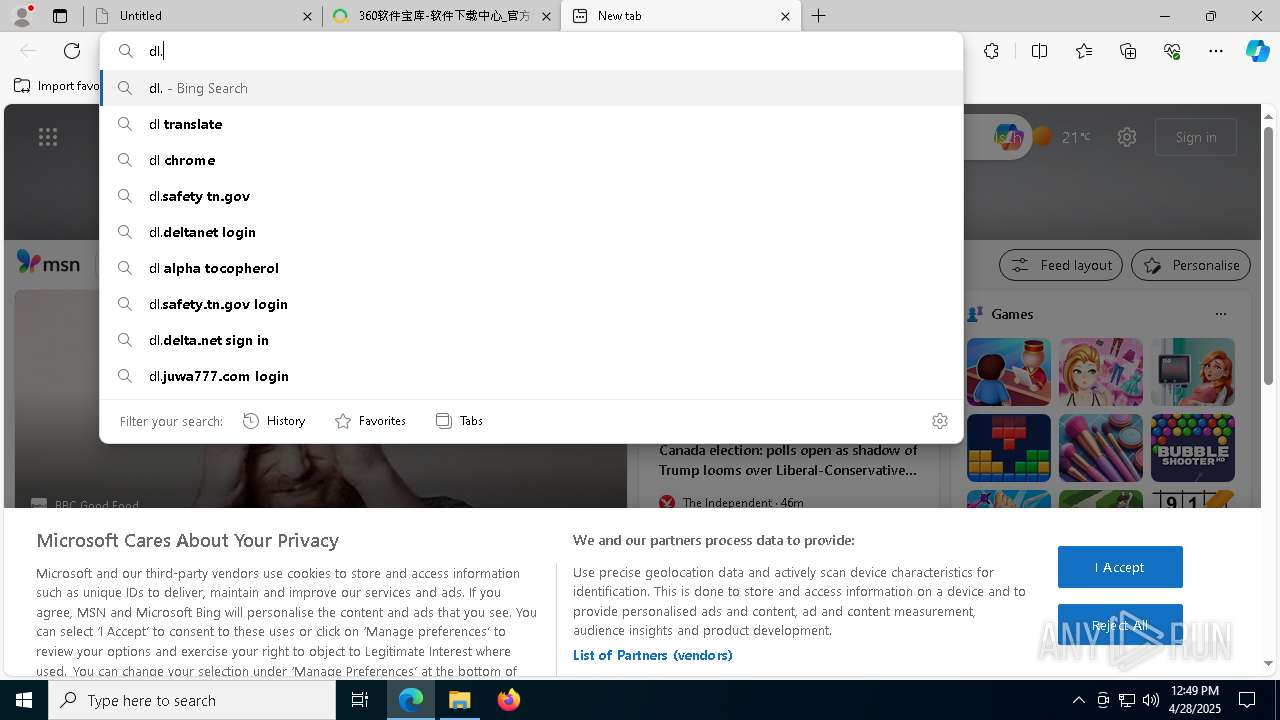Open Games section more options
This screenshot has width=1280, height=720.
(x=1220, y=314)
